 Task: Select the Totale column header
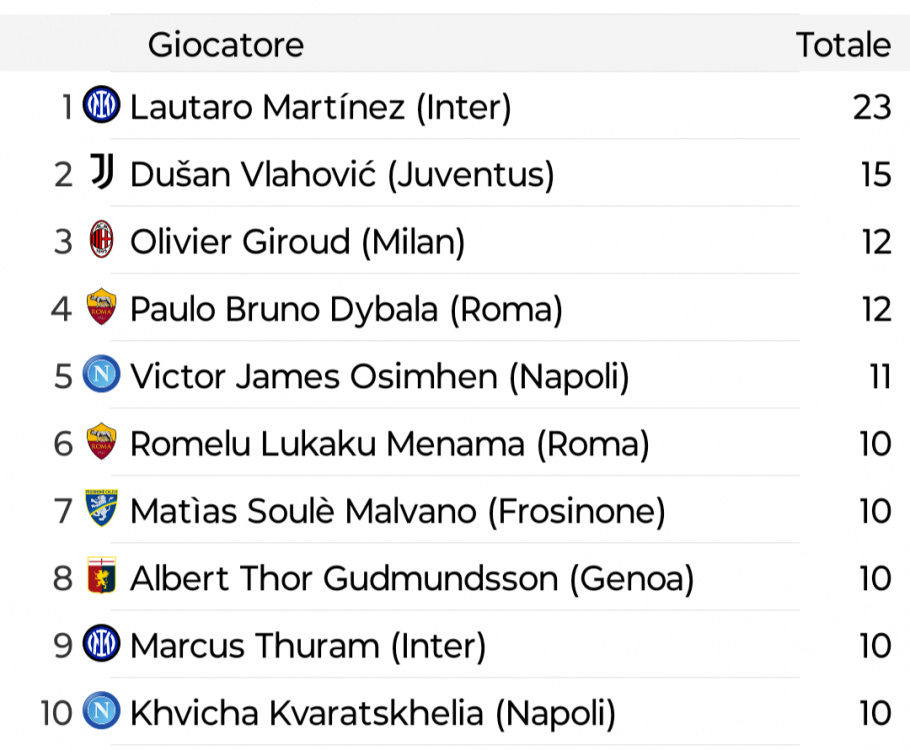point(843,45)
